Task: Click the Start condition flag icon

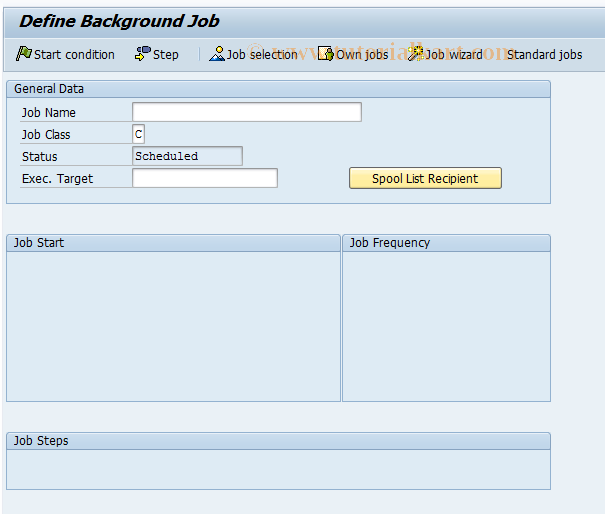Action: pos(24,54)
